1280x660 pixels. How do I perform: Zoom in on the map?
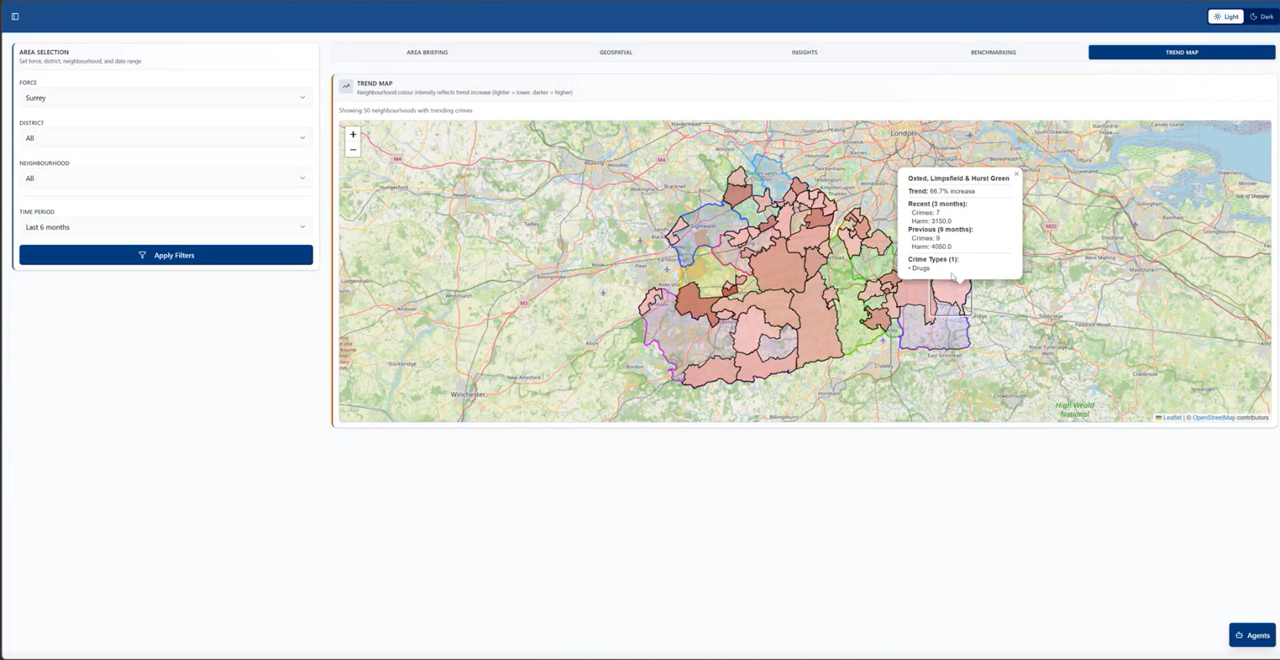[x=353, y=134]
